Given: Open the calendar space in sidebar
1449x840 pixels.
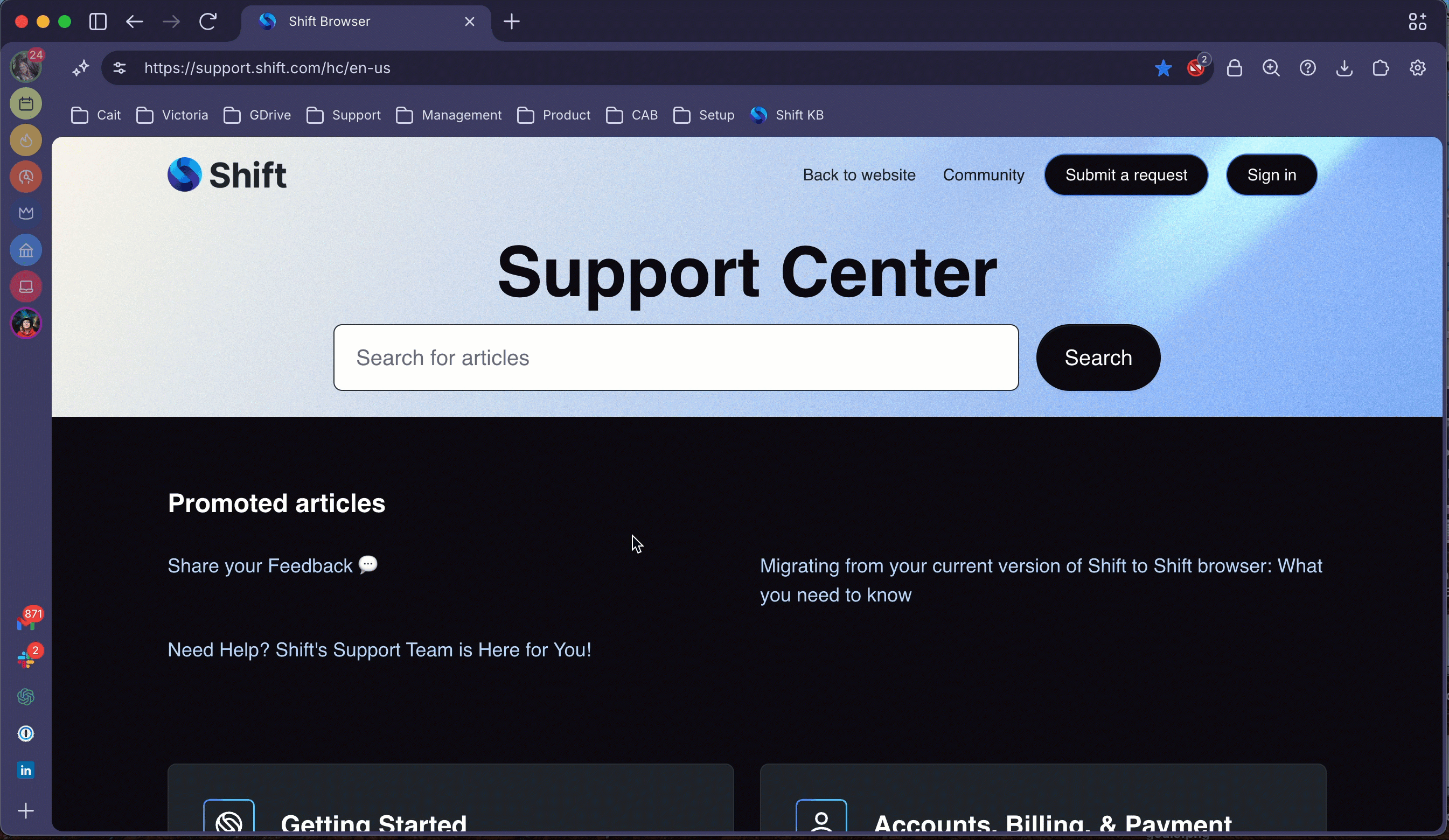Looking at the screenshot, I should point(26,103).
